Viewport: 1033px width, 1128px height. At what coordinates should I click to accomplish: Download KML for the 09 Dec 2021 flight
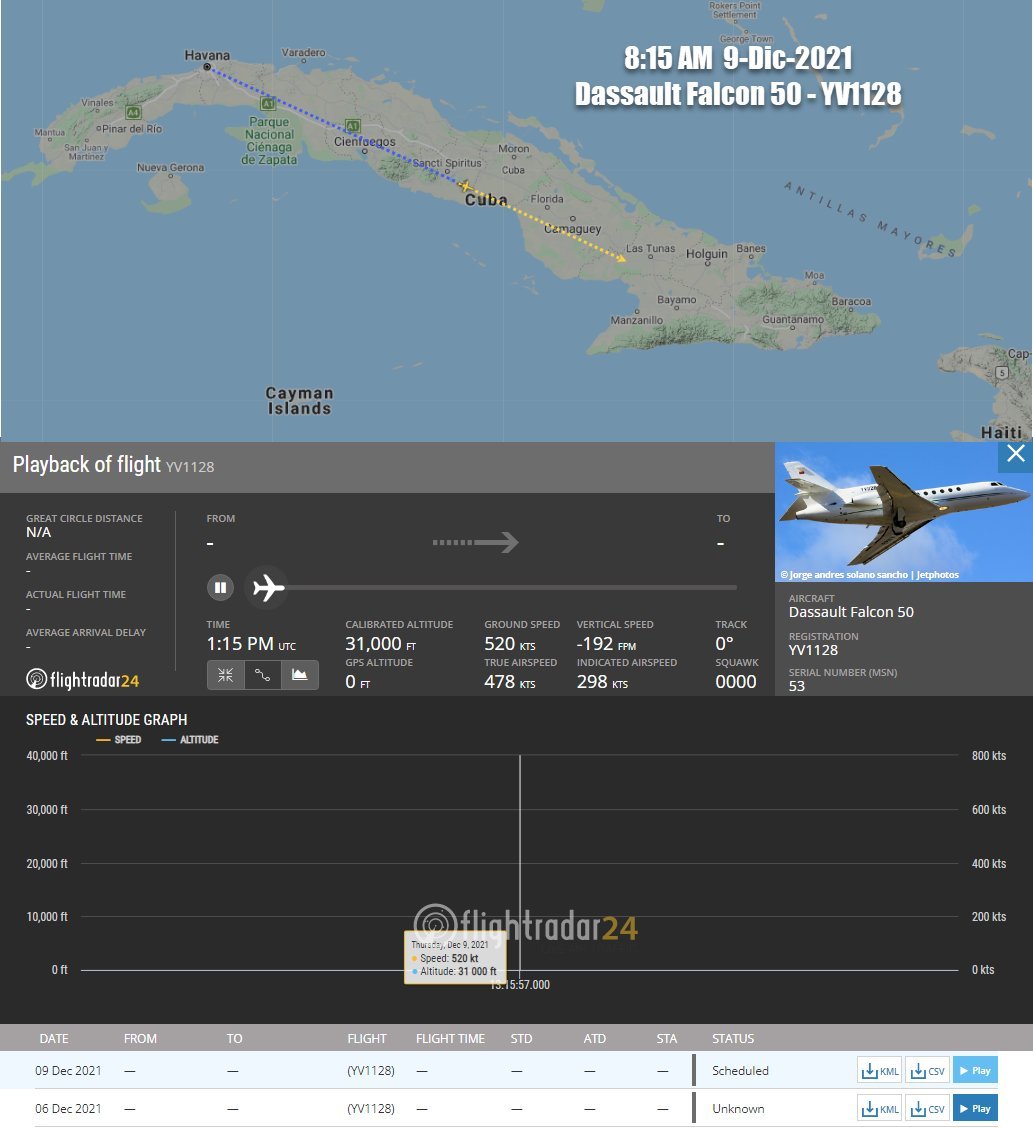(x=880, y=1070)
